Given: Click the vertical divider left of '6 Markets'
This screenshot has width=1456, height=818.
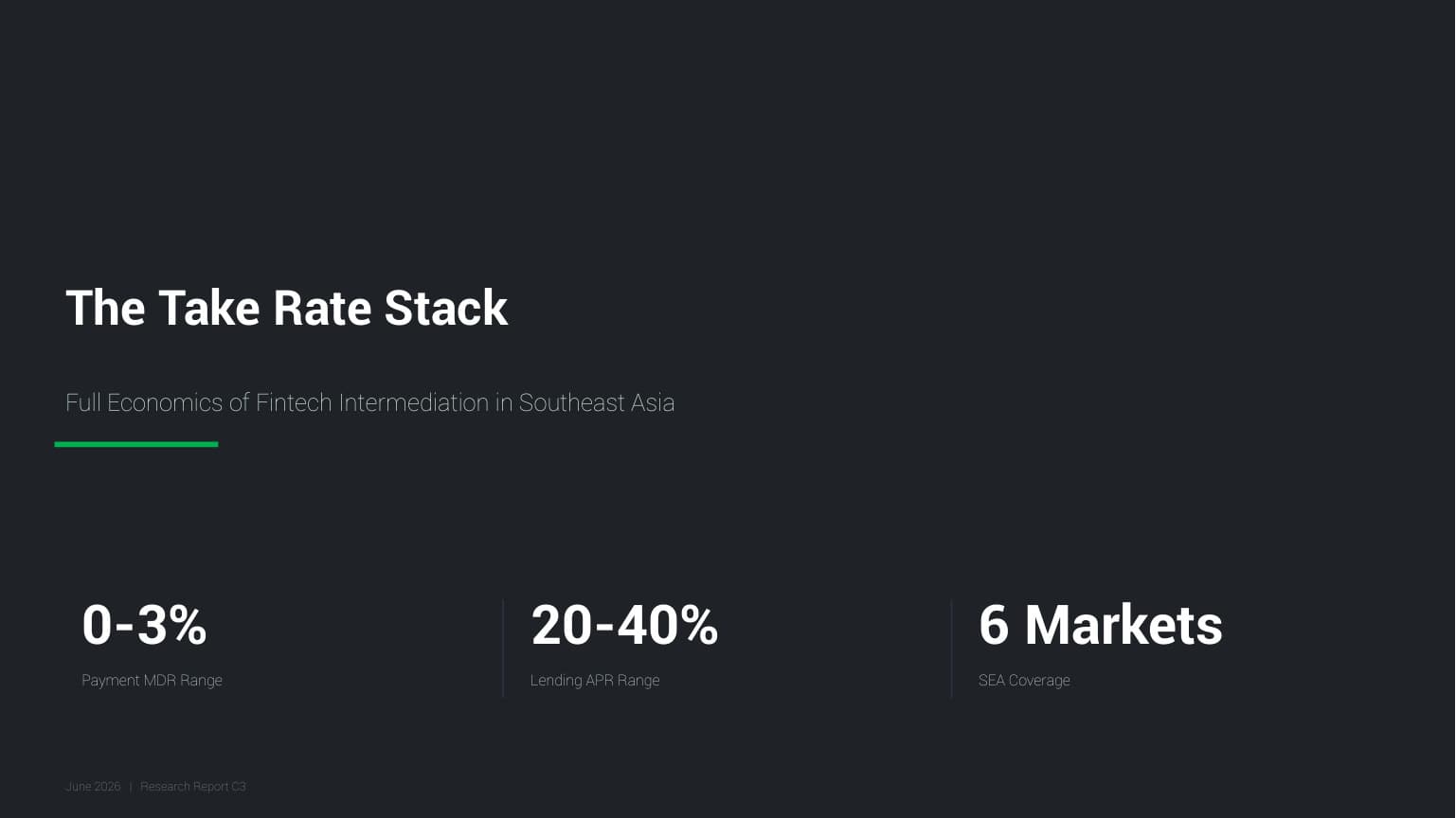Looking at the screenshot, I should point(951,649).
